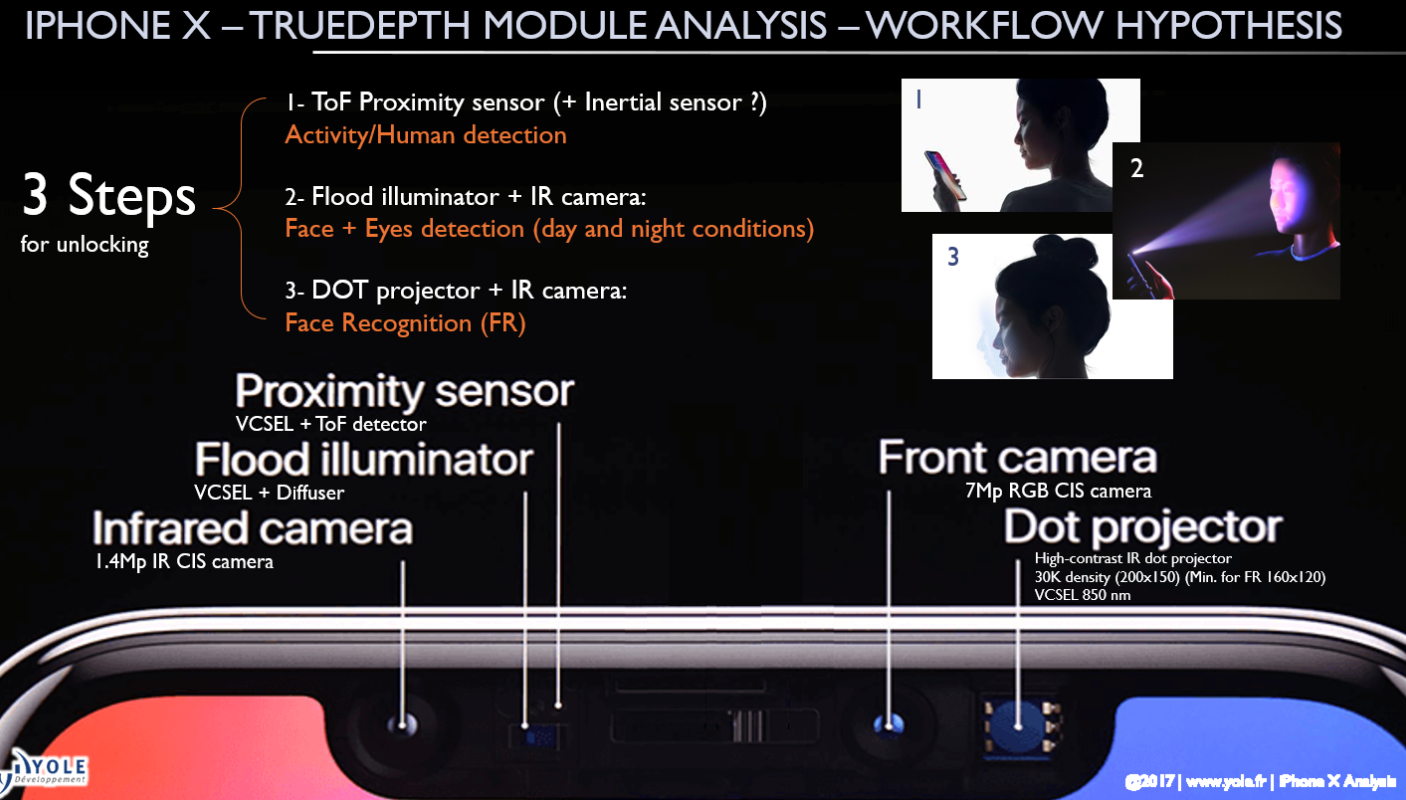Select thumbnail 3 of woman's face profile
Viewport: 1406px width, 800px height.
(1052, 306)
